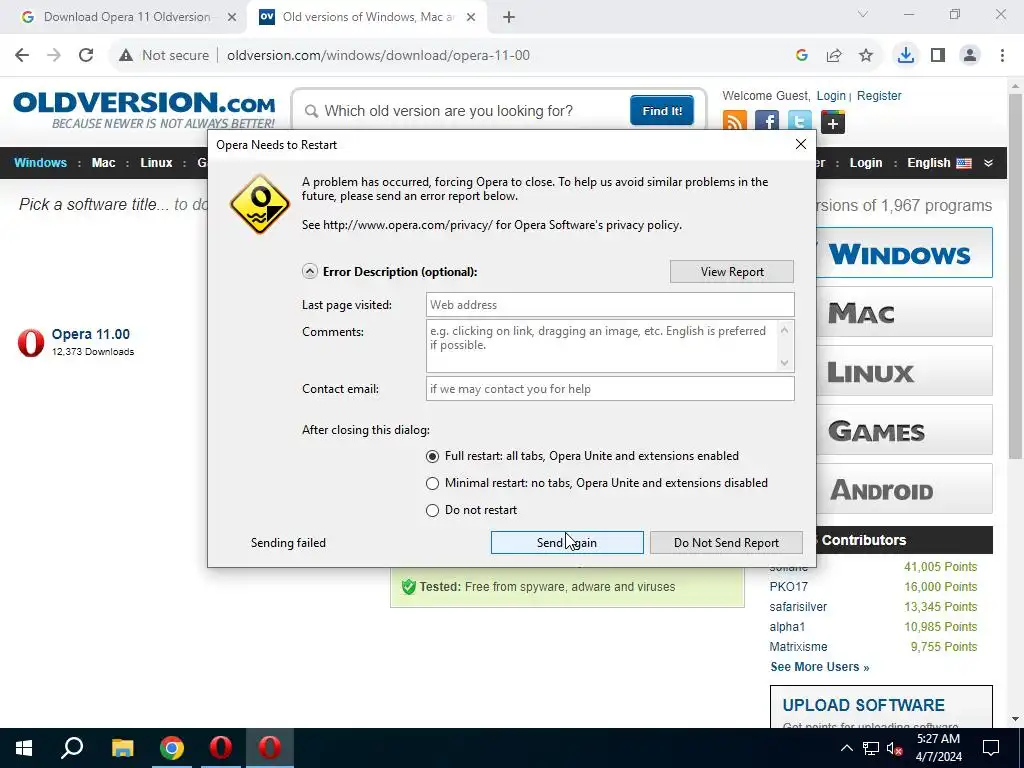Open See More Users link

pyautogui.click(x=820, y=667)
